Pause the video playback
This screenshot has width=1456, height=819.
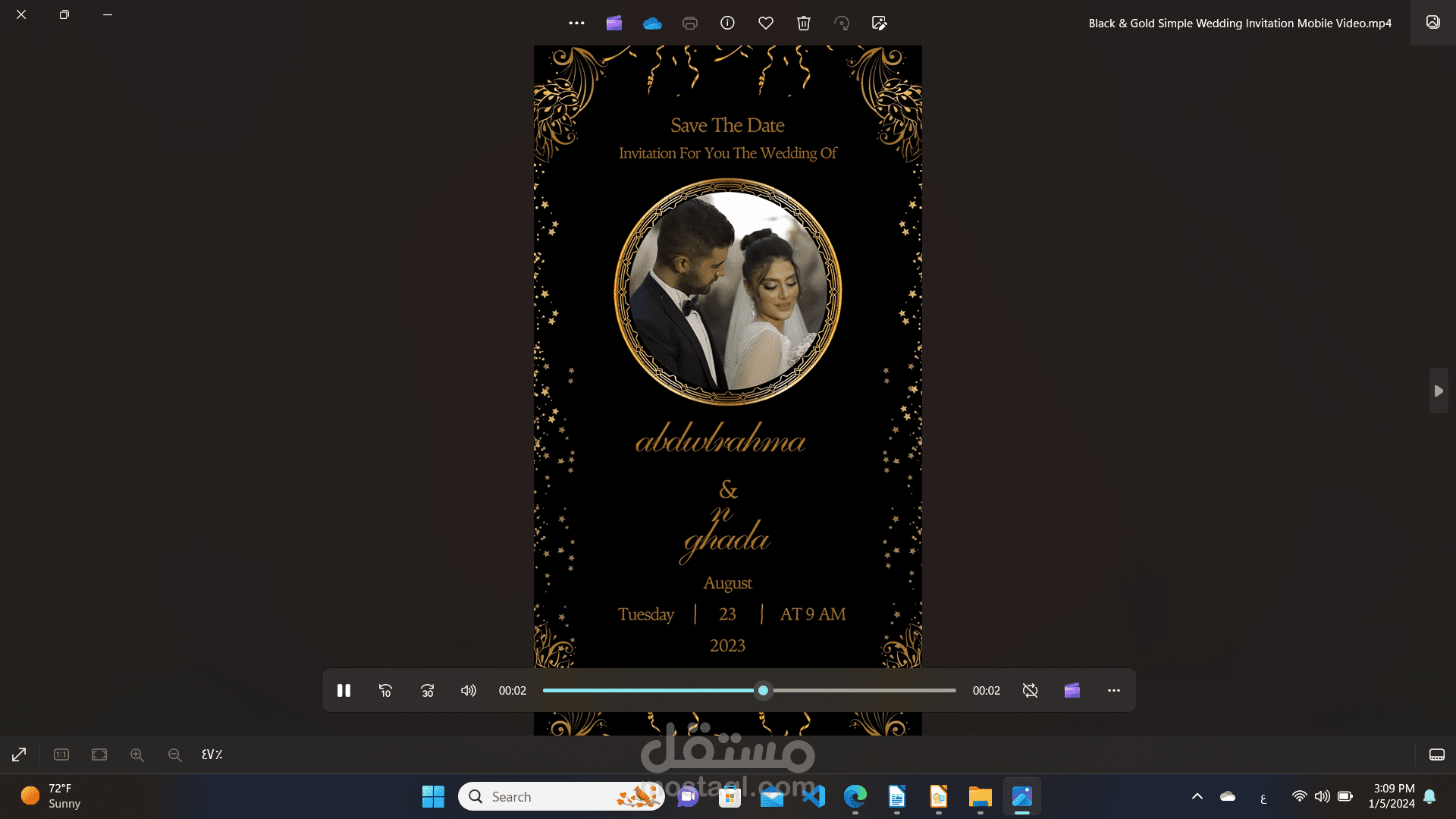point(344,691)
